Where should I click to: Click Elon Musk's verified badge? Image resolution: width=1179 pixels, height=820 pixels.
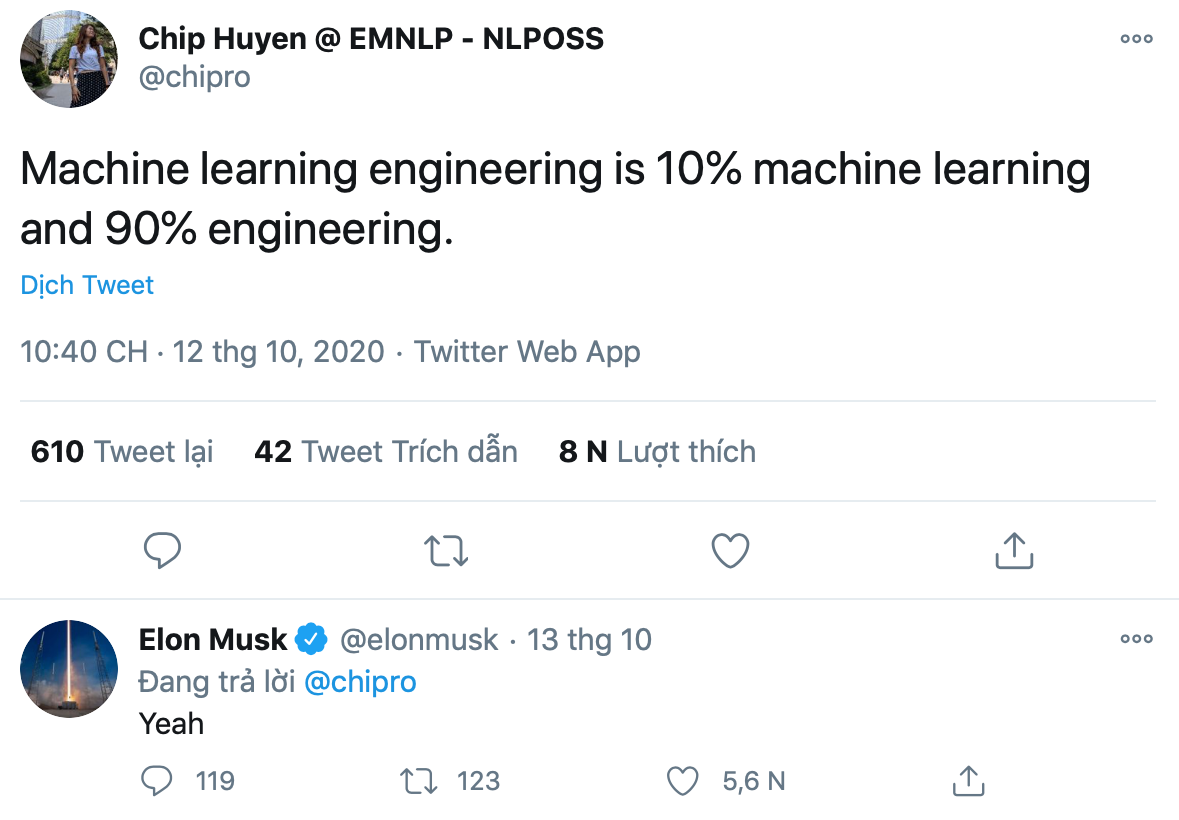311,638
